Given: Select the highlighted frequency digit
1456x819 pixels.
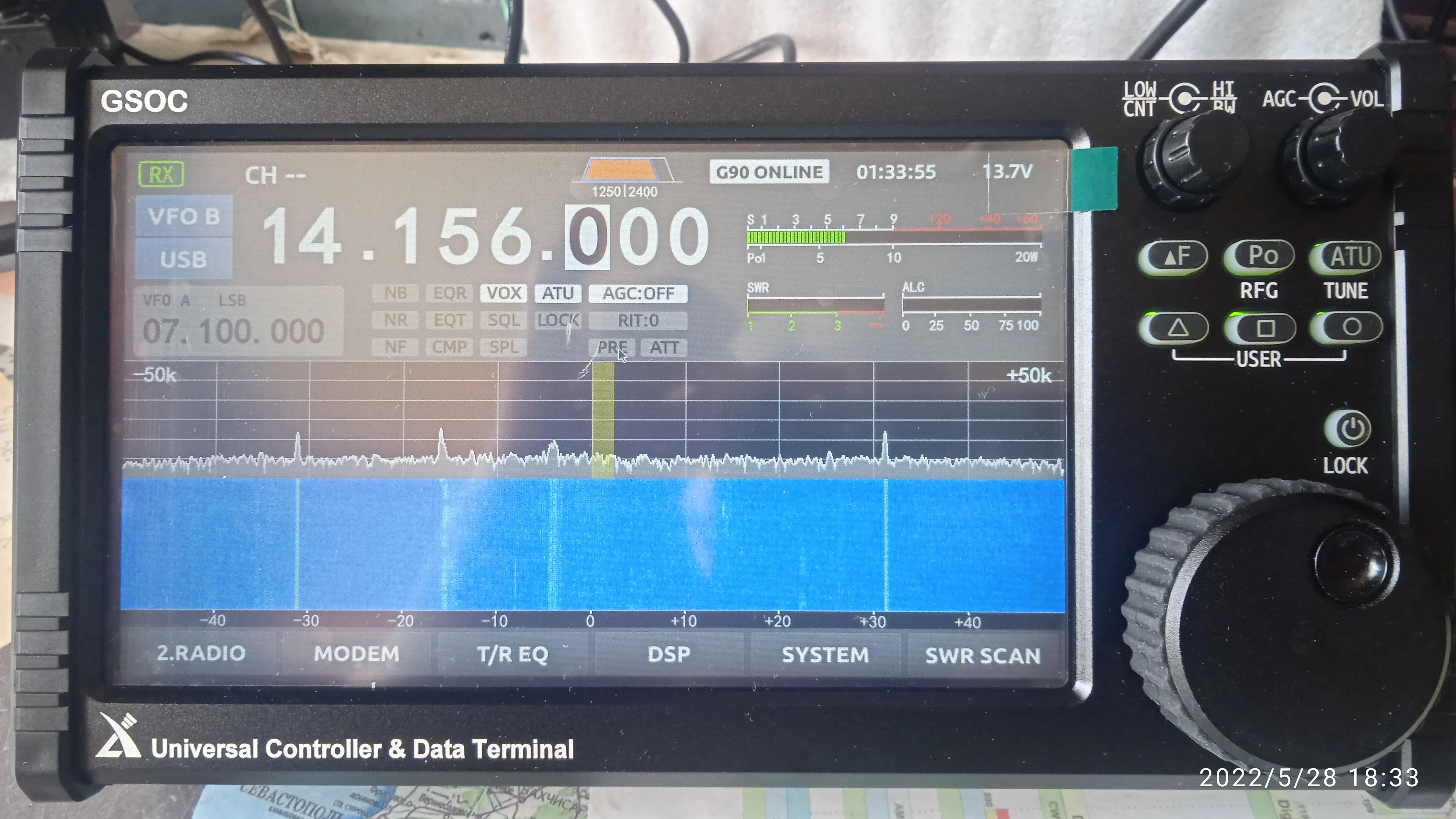Looking at the screenshot, I should pos(587,236).
